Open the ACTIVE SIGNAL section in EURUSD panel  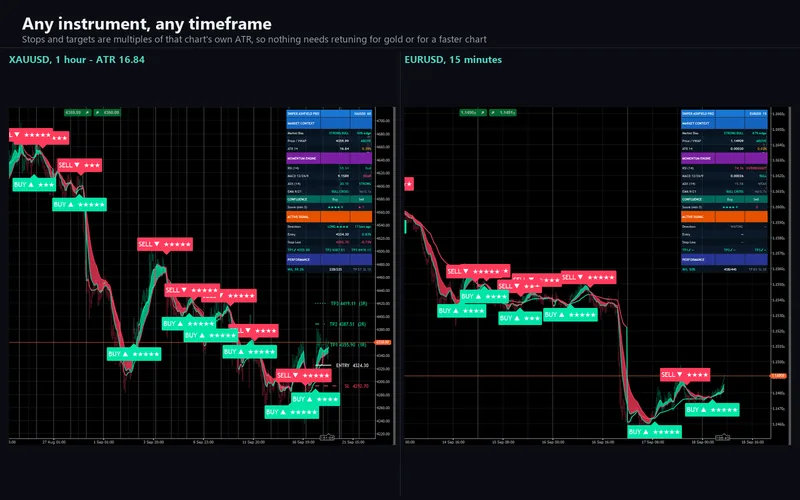point(724,217)
